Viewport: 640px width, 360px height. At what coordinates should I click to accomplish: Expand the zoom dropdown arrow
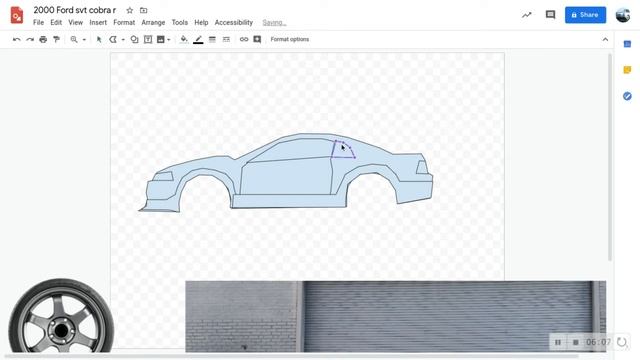(x=84, y=40)
